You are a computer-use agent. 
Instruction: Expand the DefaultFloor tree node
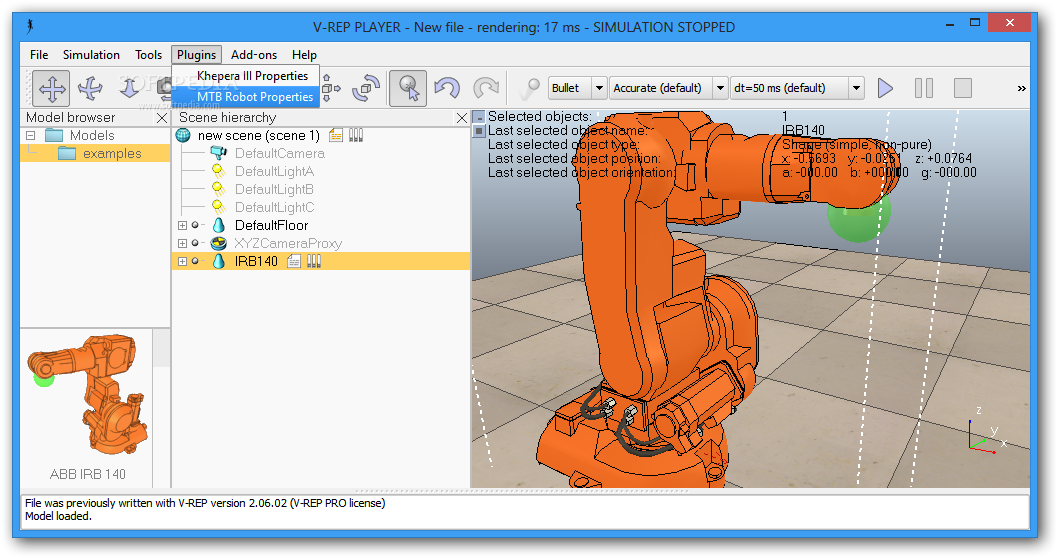[182, 225]
